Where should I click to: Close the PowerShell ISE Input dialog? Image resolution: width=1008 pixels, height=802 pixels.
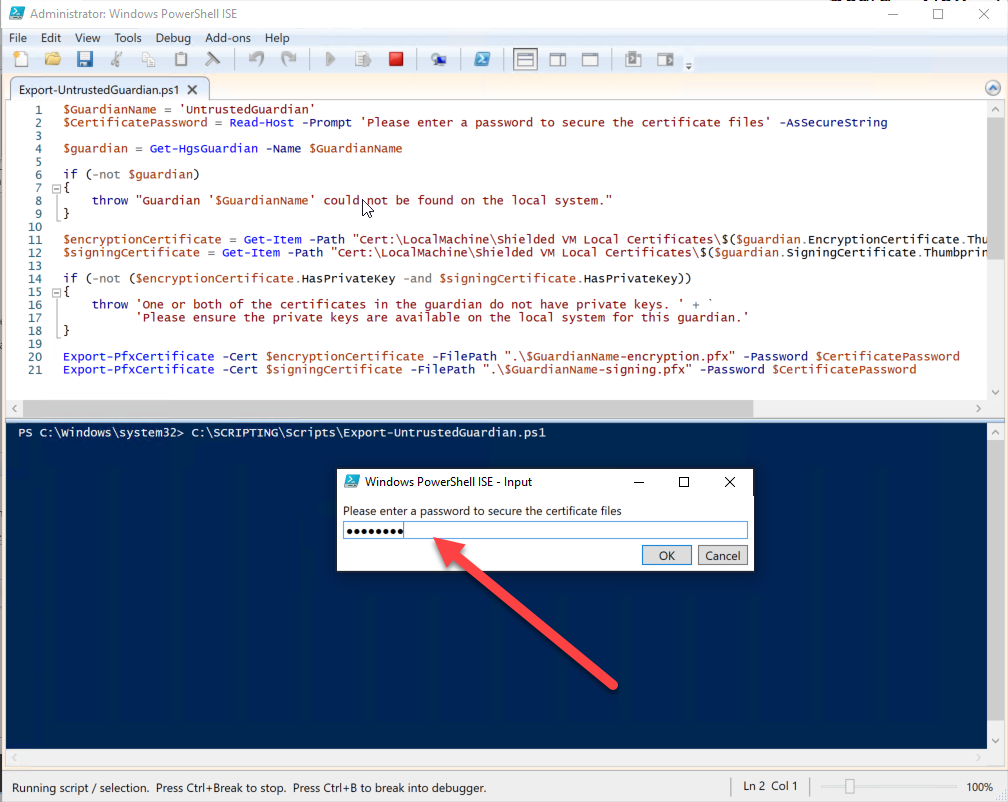(x=730, y=482)
